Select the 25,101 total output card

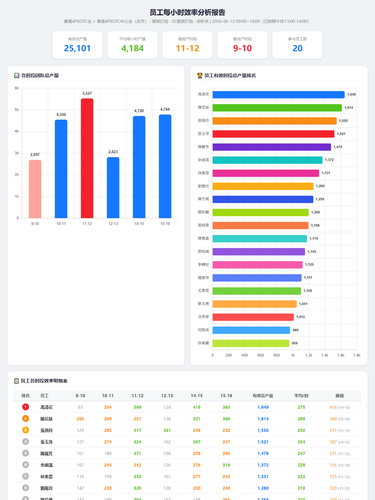[77, 45]
